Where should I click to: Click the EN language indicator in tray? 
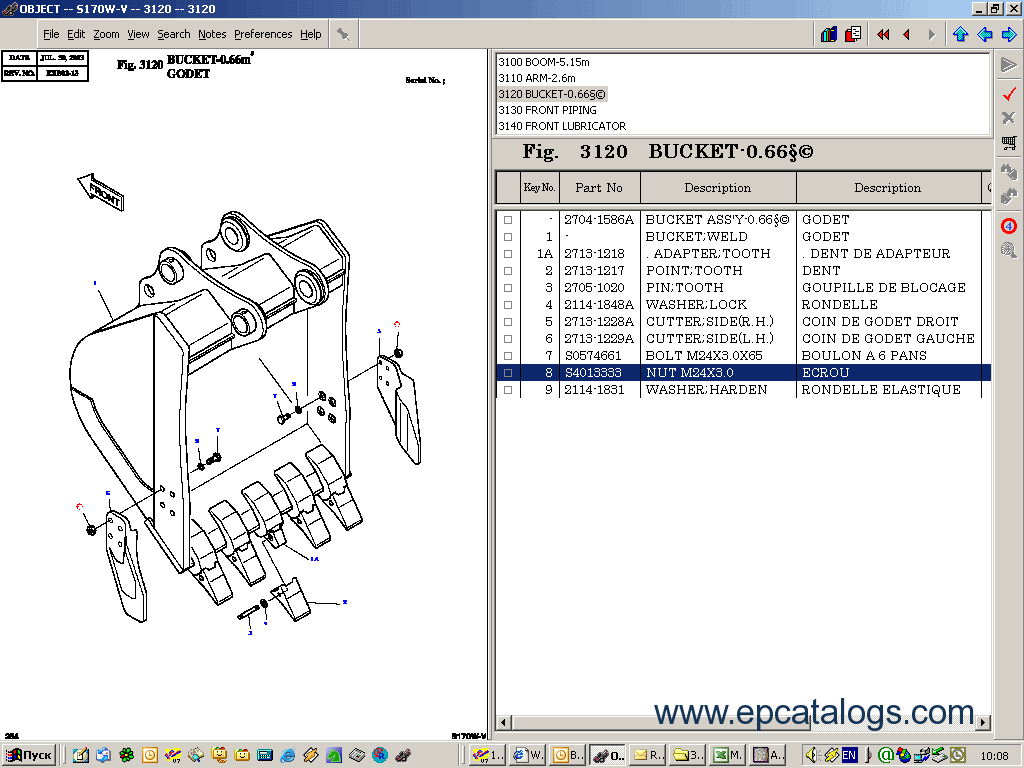(849, 756)
